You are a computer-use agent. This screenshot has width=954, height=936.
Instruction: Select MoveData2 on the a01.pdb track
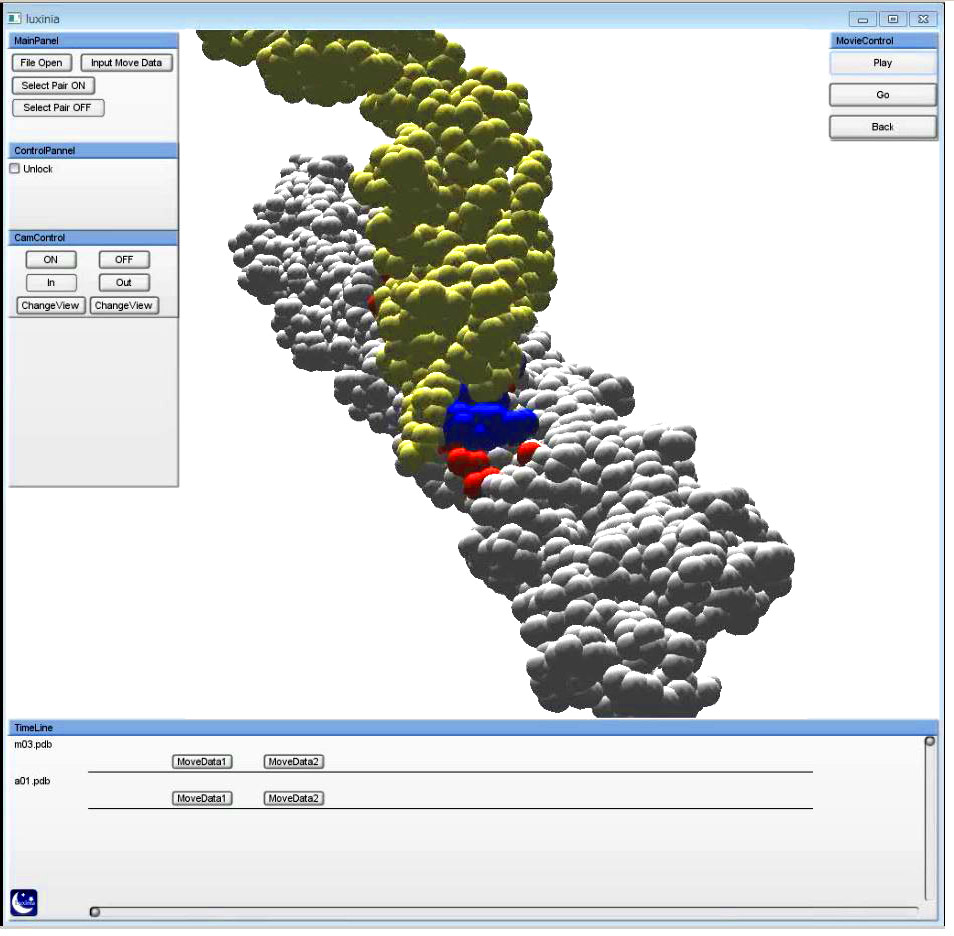pos(294,799)
